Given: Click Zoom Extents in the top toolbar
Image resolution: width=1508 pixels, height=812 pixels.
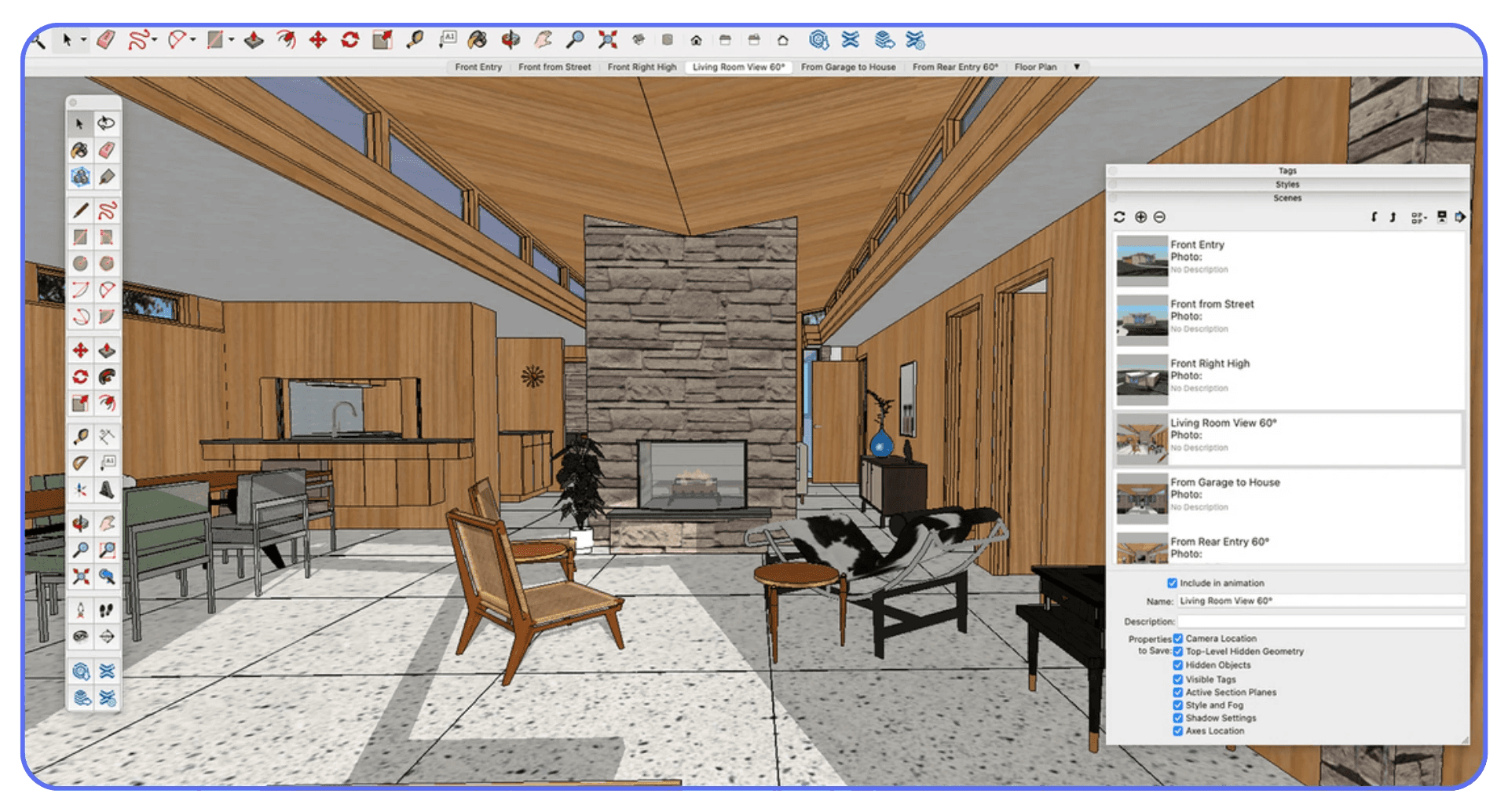Looking at the screenshot, I should coord(607,39).
